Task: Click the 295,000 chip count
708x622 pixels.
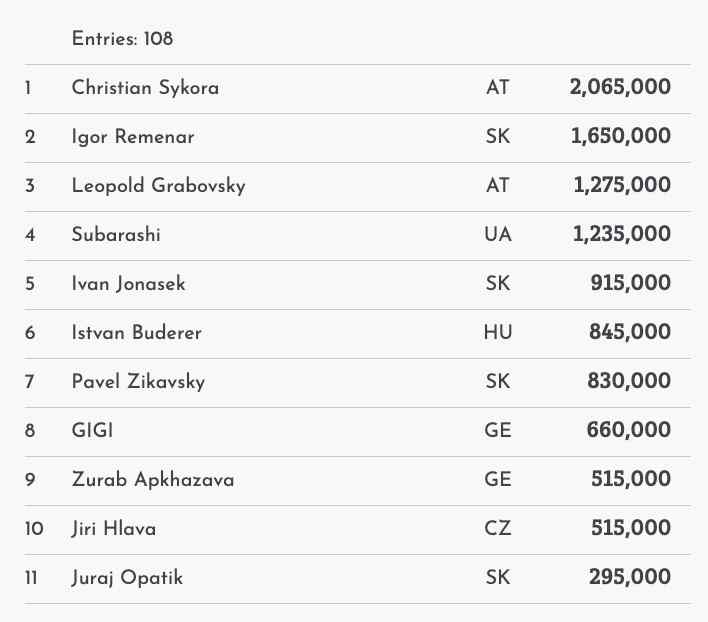Action: tap(629, 578)
